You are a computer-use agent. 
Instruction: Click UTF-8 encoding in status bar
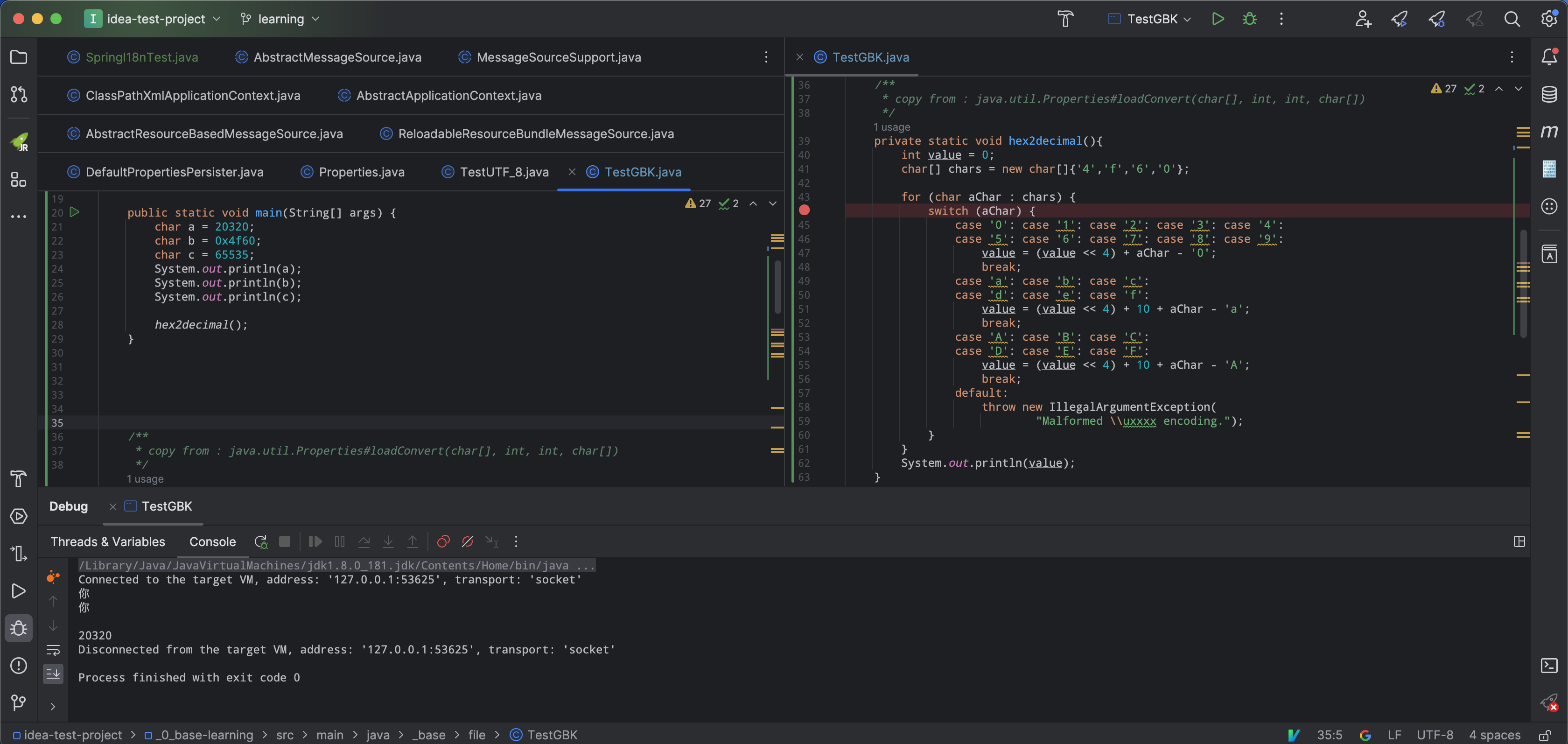[x=1434, y=734]
